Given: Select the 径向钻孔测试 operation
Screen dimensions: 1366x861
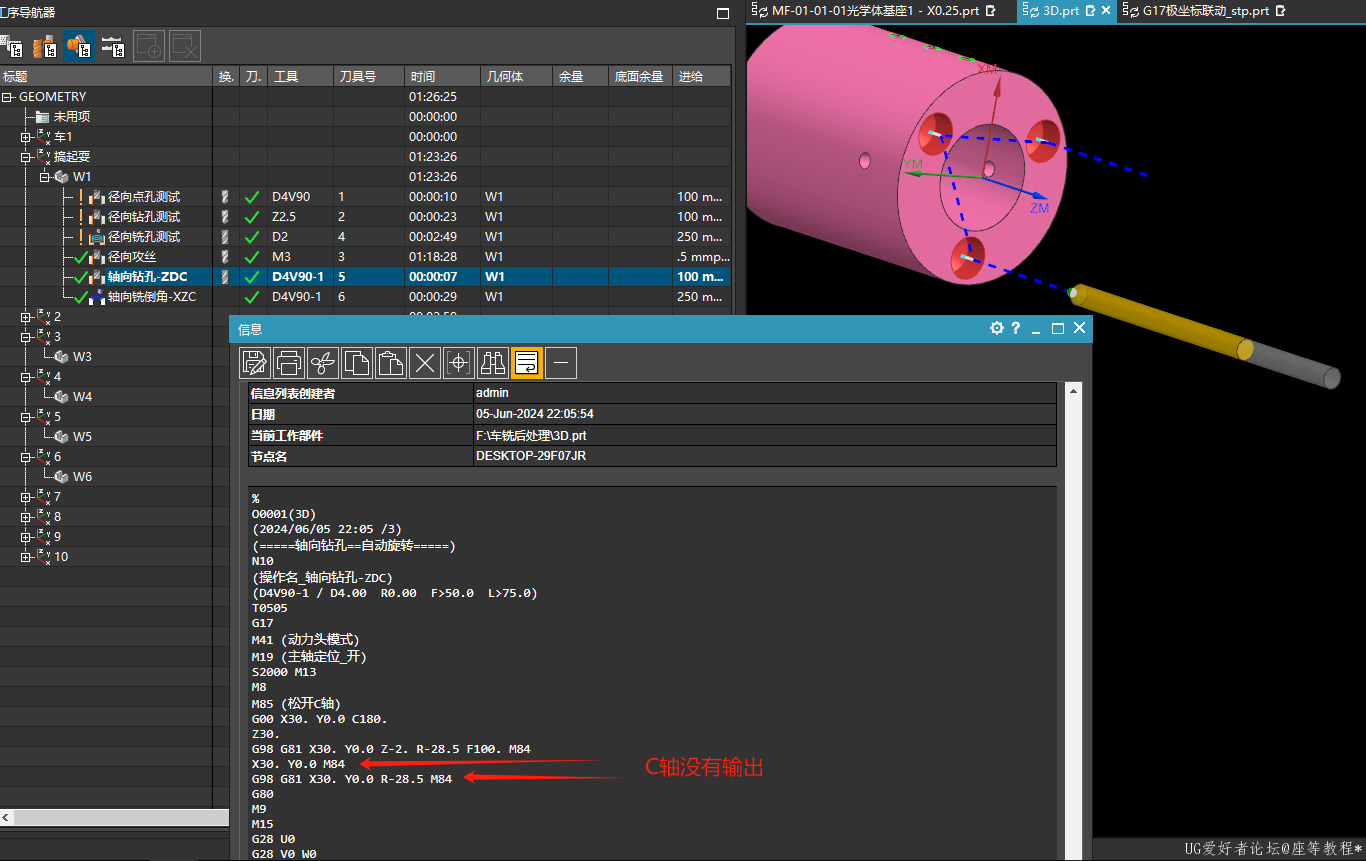Looking at the screenshot, I should 144,217.
